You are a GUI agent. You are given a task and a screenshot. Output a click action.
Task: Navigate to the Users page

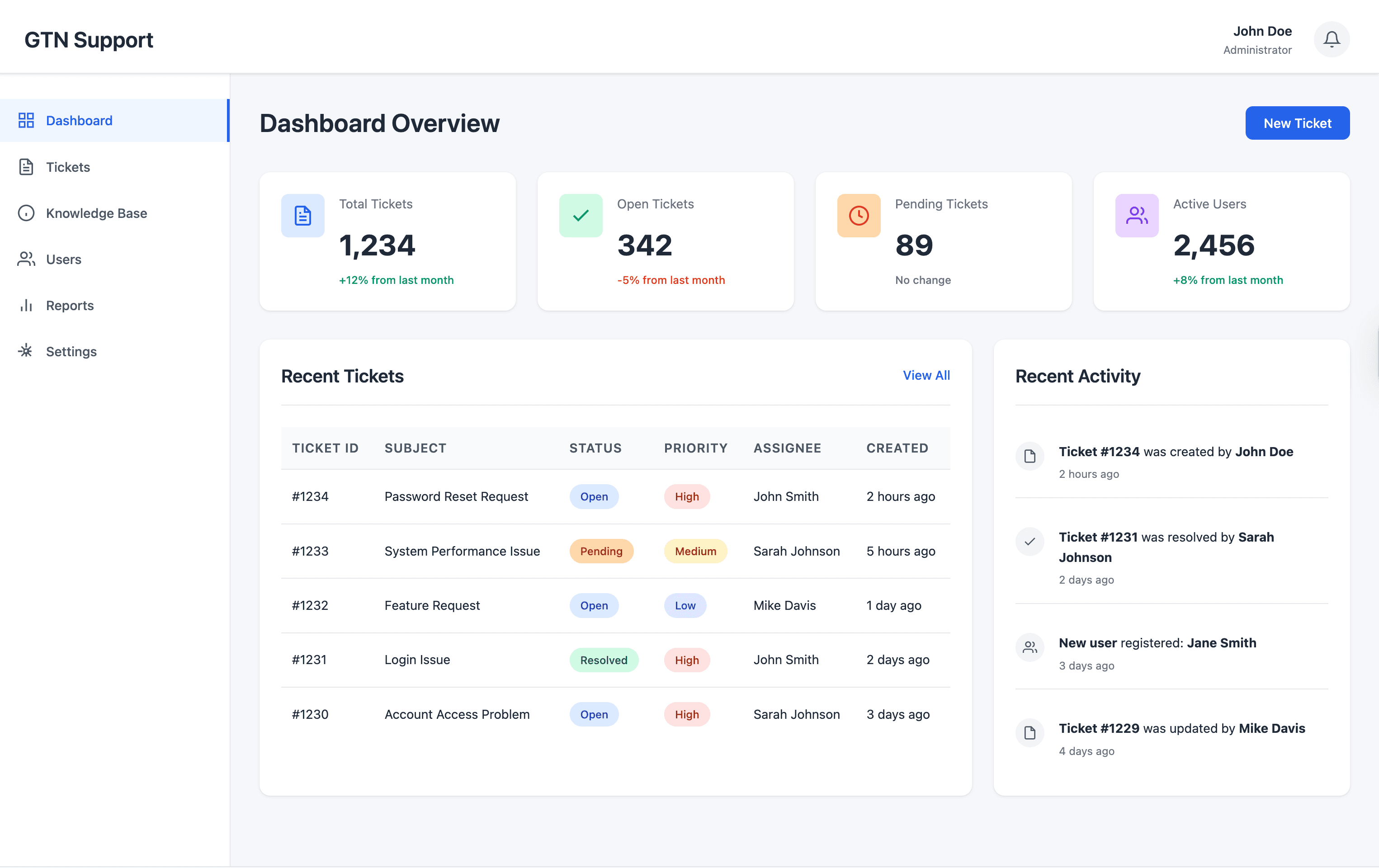[x=114, y=259]
